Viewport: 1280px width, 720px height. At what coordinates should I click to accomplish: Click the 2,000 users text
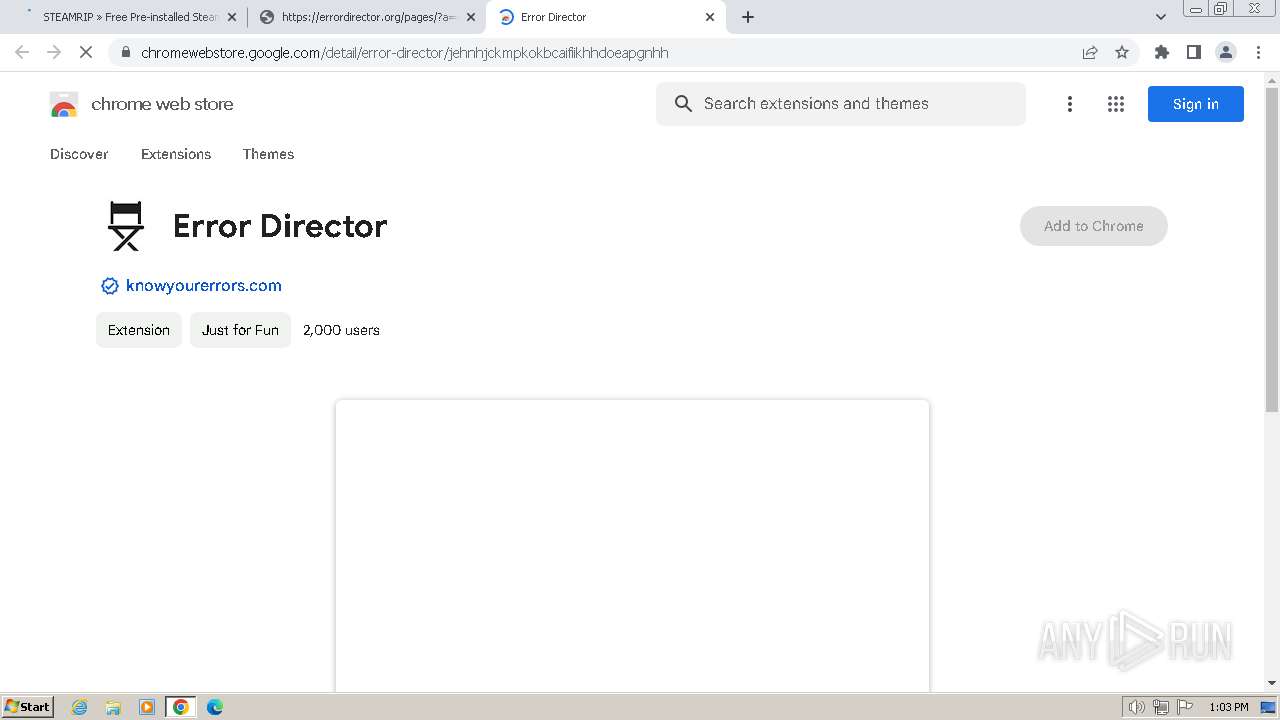click(341, 330)
